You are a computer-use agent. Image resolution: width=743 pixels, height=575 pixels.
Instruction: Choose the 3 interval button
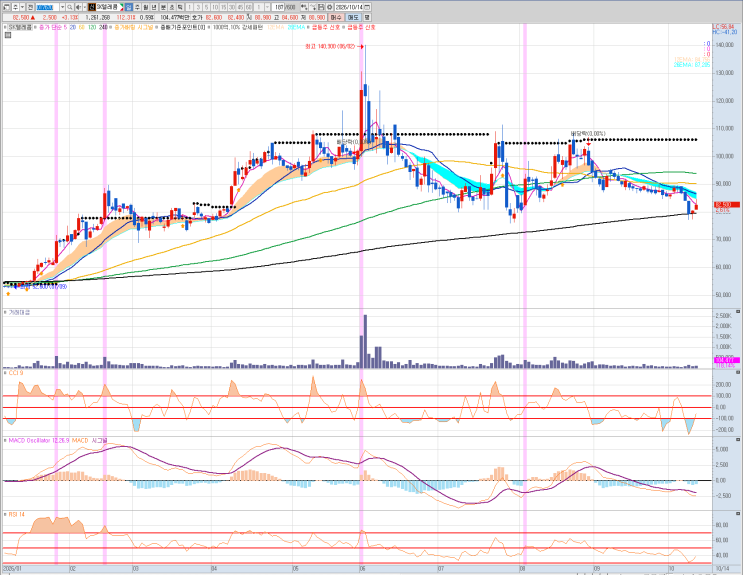click(x=198, y=7)
